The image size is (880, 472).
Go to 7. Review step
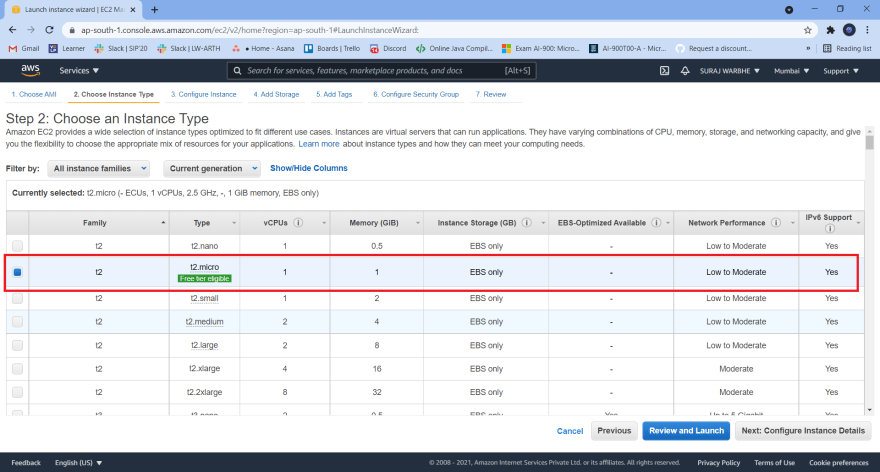[x=491, y=94]
